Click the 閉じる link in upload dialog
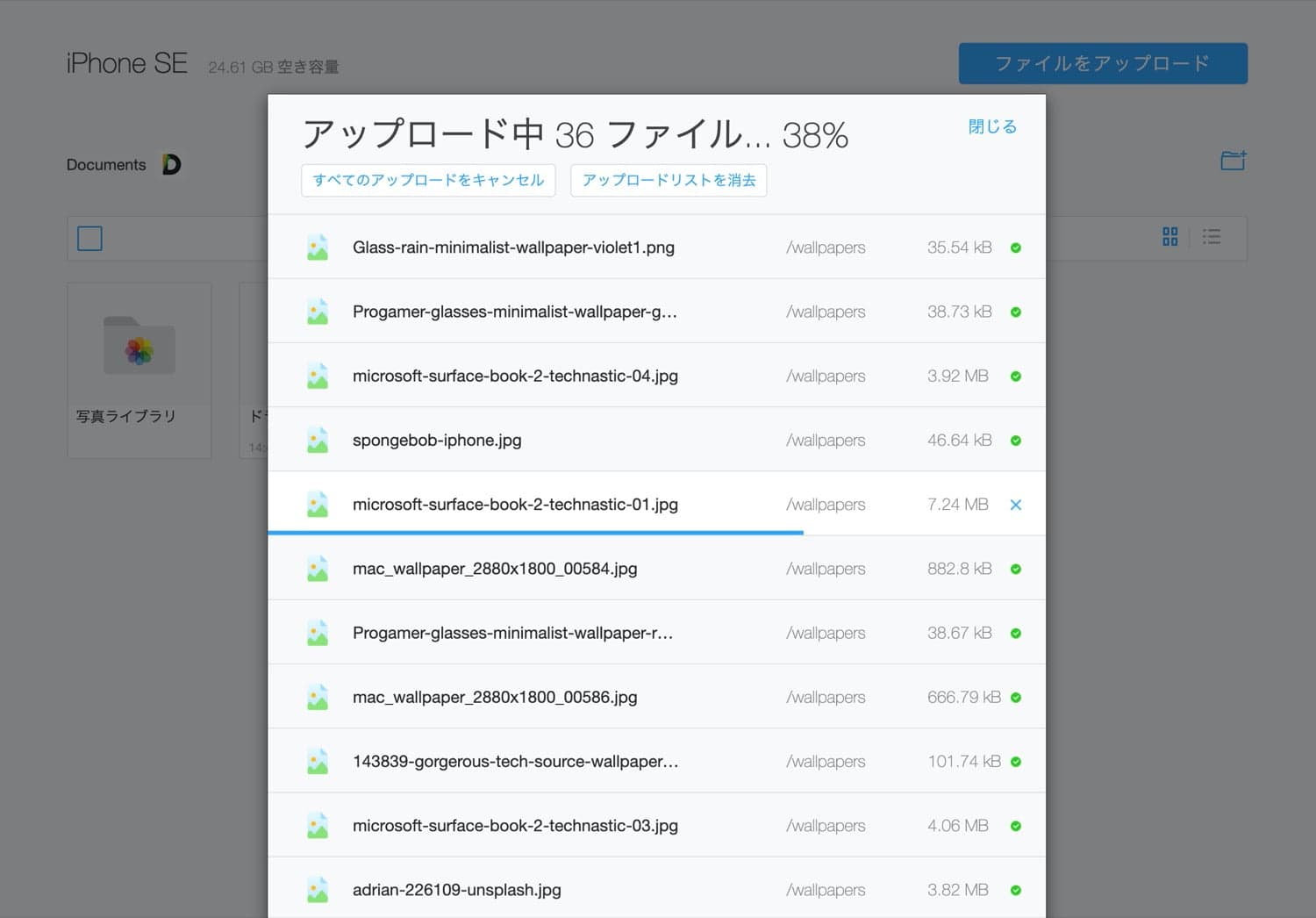The image size is (1316, 918). (x=992, y=126)
